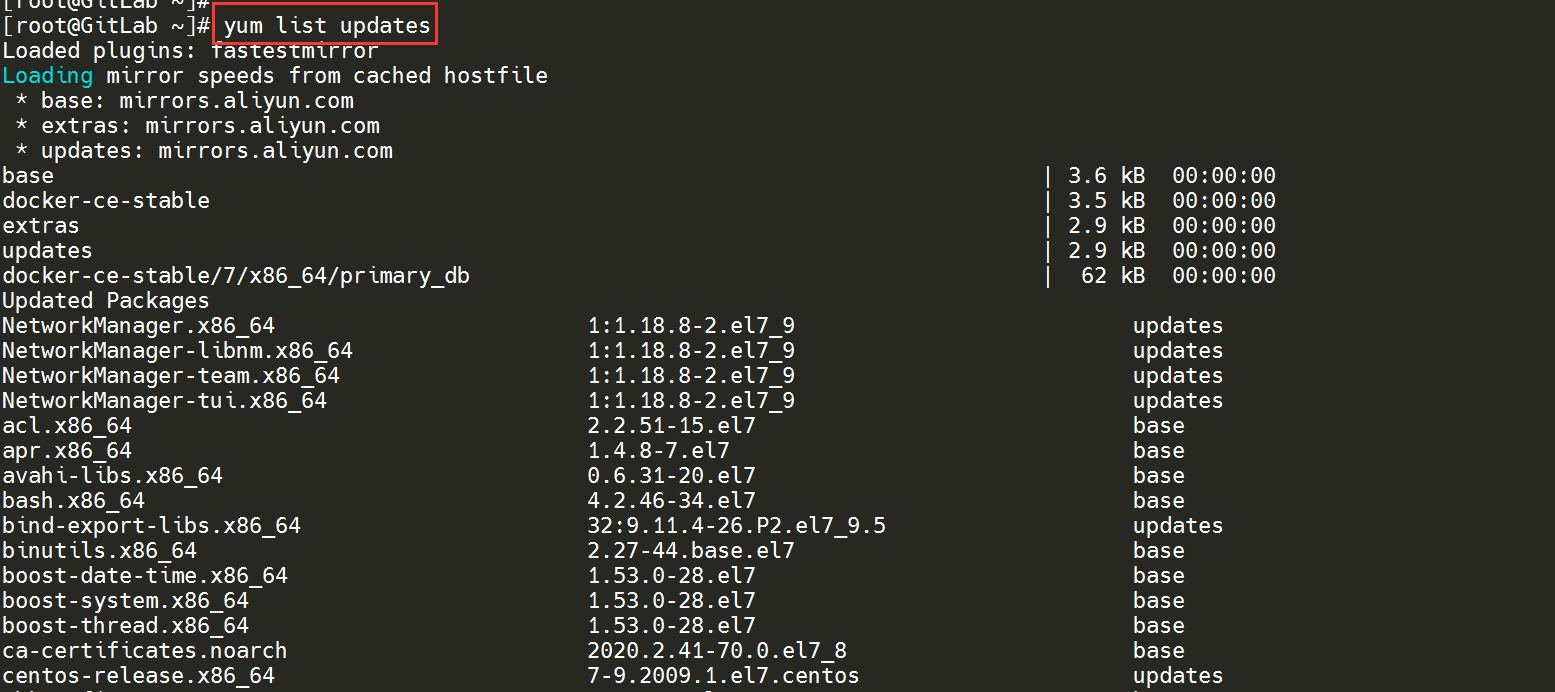Click centos-release.x86_64 package name
This screenshot has width=1555, height=692.
pyautogui.click(x=138, y=676)
